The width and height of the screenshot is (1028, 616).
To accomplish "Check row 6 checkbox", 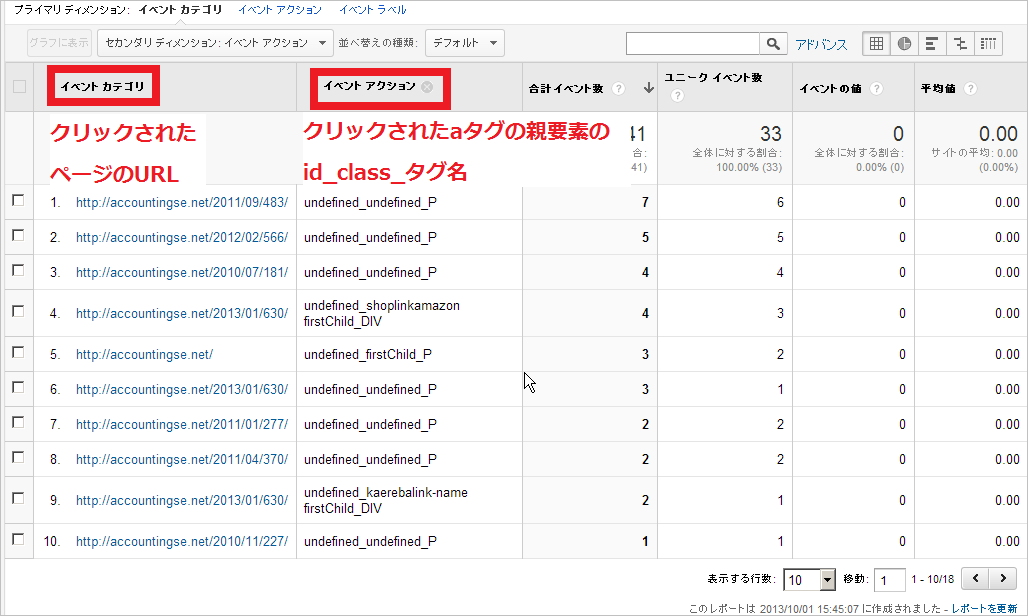I will click(x=18, y=387).
